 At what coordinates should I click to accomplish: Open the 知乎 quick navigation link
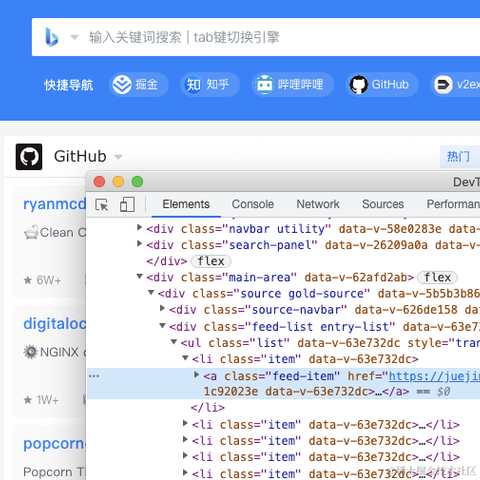click(210, 85)
